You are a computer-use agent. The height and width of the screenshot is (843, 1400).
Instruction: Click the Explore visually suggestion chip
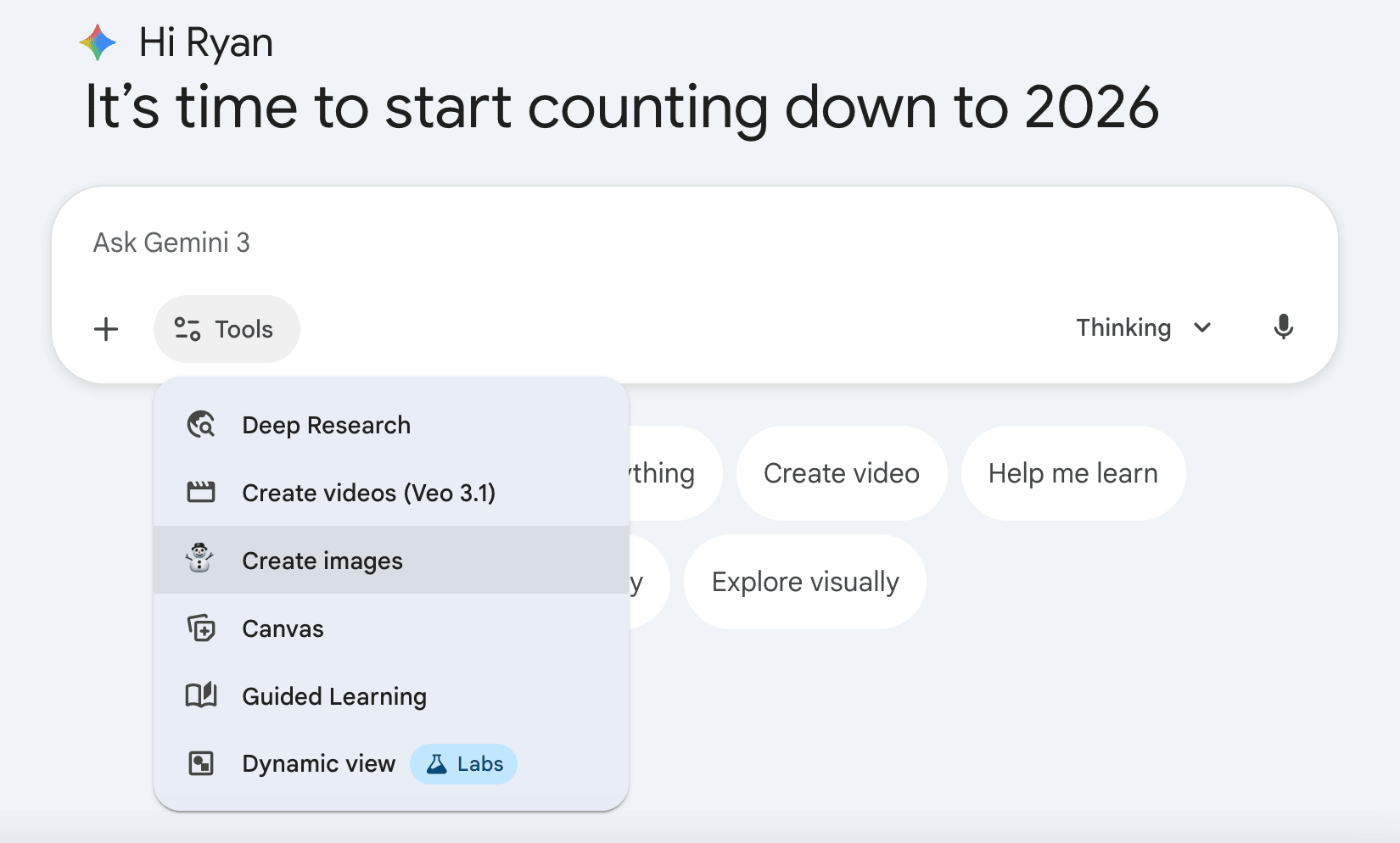(x=804, y=582)
